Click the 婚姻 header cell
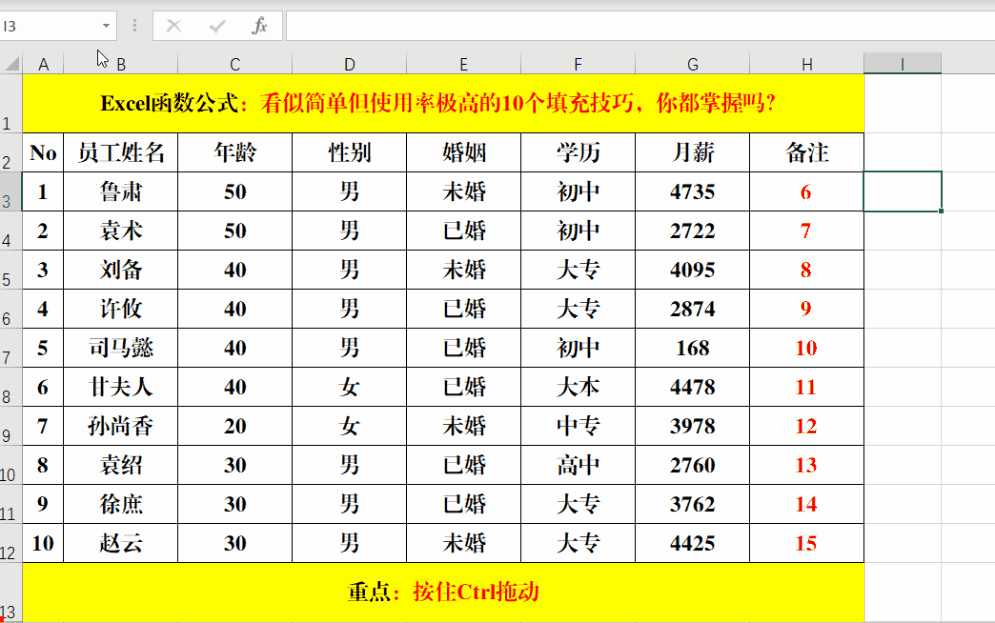The width and height of the screenshot is (995, 623). tap(464, 152)
